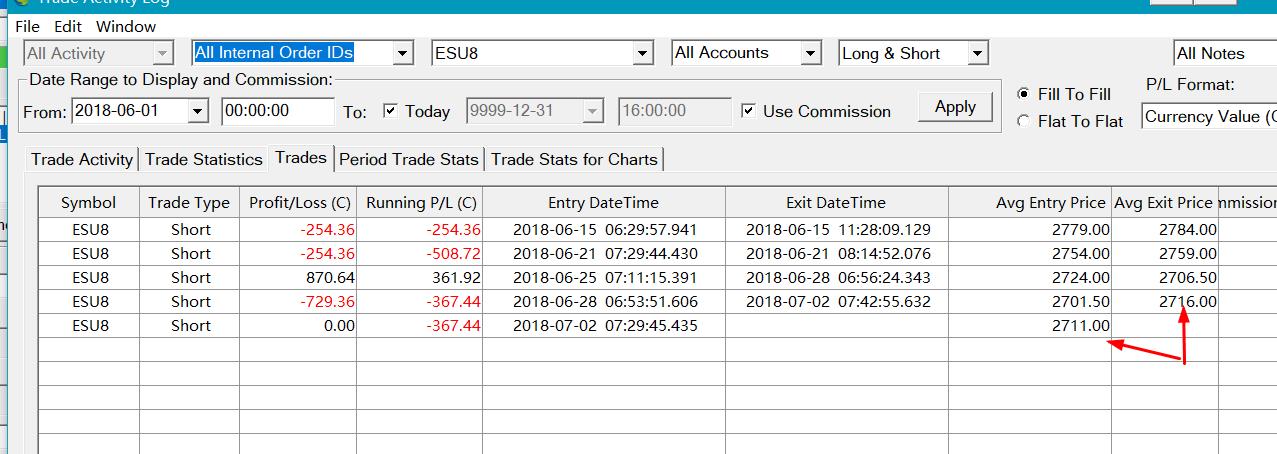Open the Edit menu

(68, 26)
